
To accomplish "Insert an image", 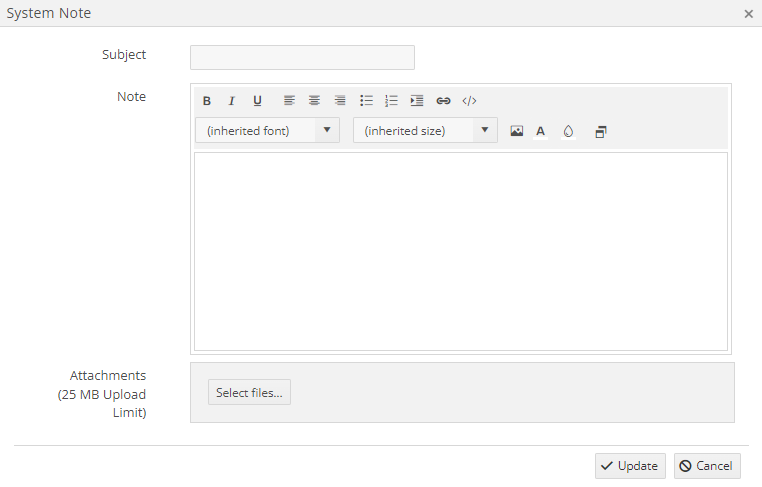I will coord(517,131).
